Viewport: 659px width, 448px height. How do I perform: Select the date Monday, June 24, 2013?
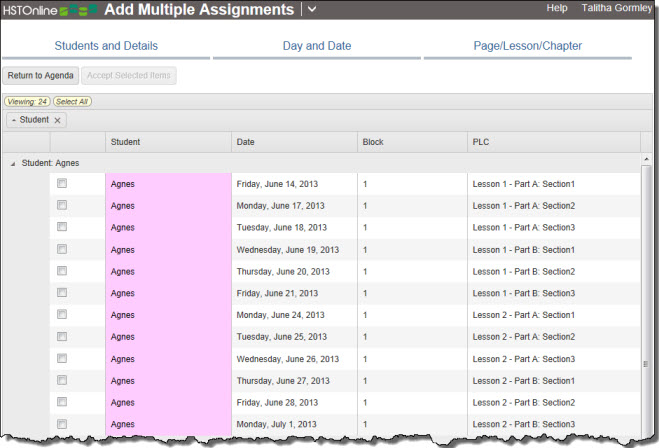pyautogui.click(x=280, y=315)
